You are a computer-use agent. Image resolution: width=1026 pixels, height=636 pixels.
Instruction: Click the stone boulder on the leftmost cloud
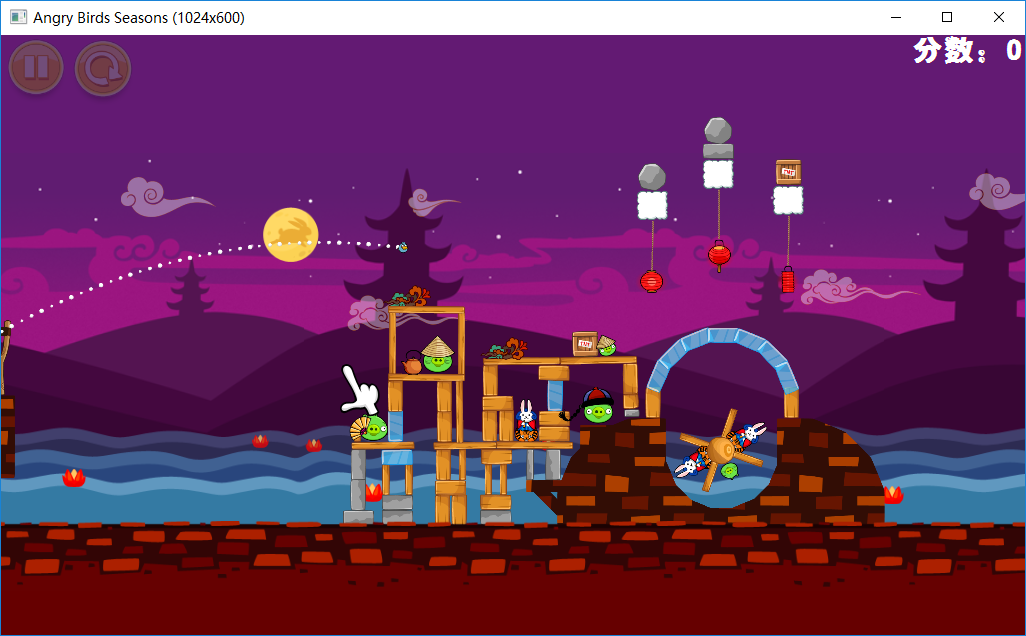(x=652, y=177)
